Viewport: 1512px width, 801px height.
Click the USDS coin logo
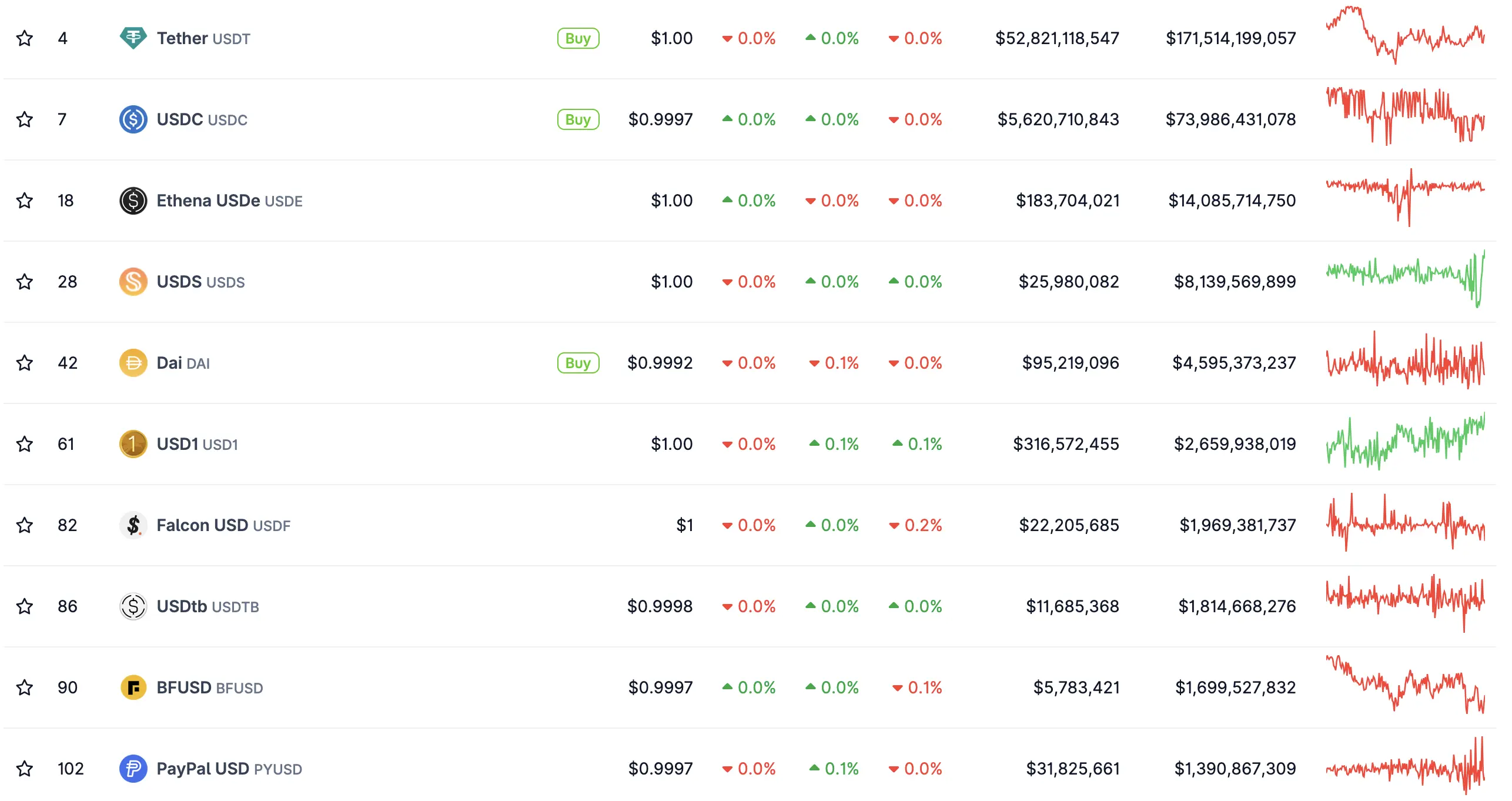click(134, 281)
